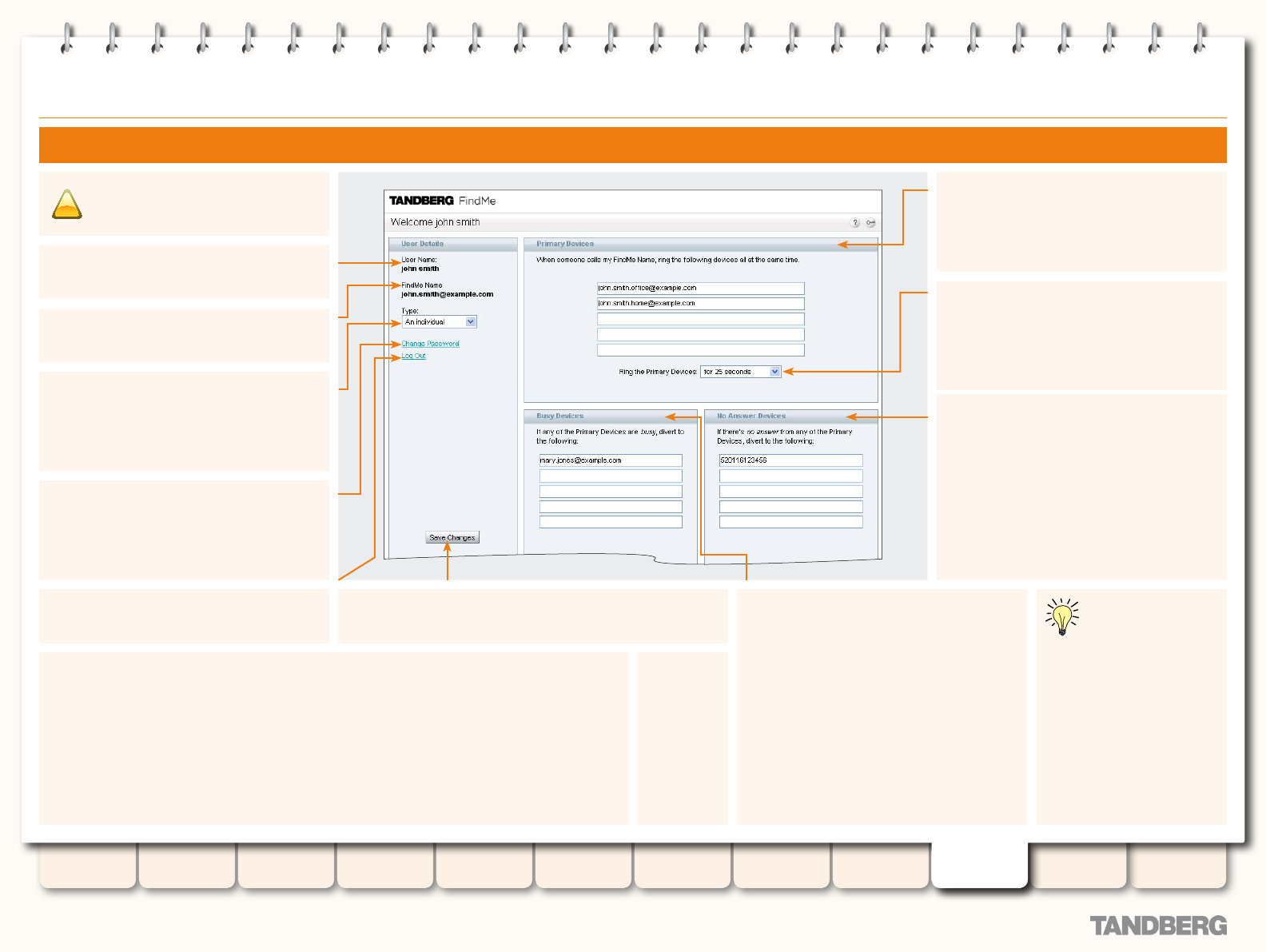Click the third Primary Devices input field
Viewport: 1266px width, 952px height.
(701, 319)
